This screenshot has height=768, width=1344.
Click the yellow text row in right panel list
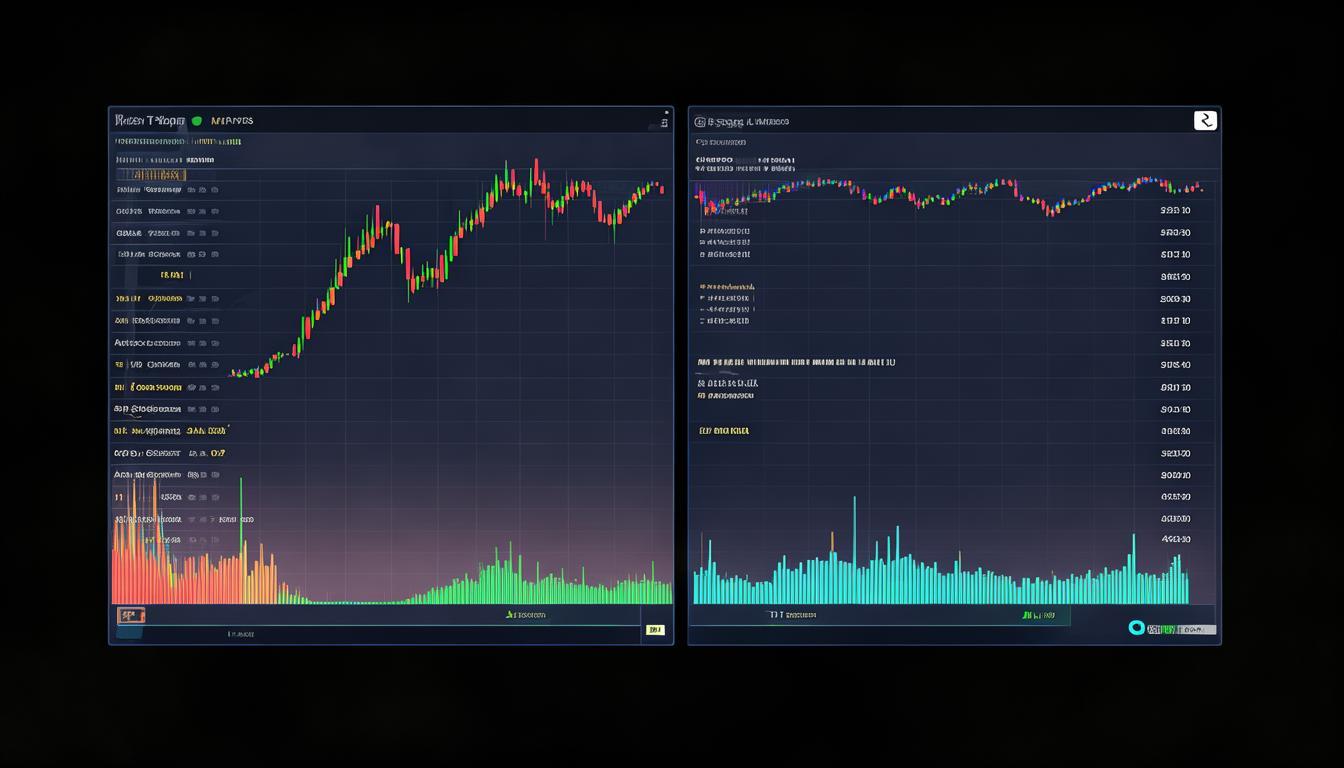(x=724, y=431)
